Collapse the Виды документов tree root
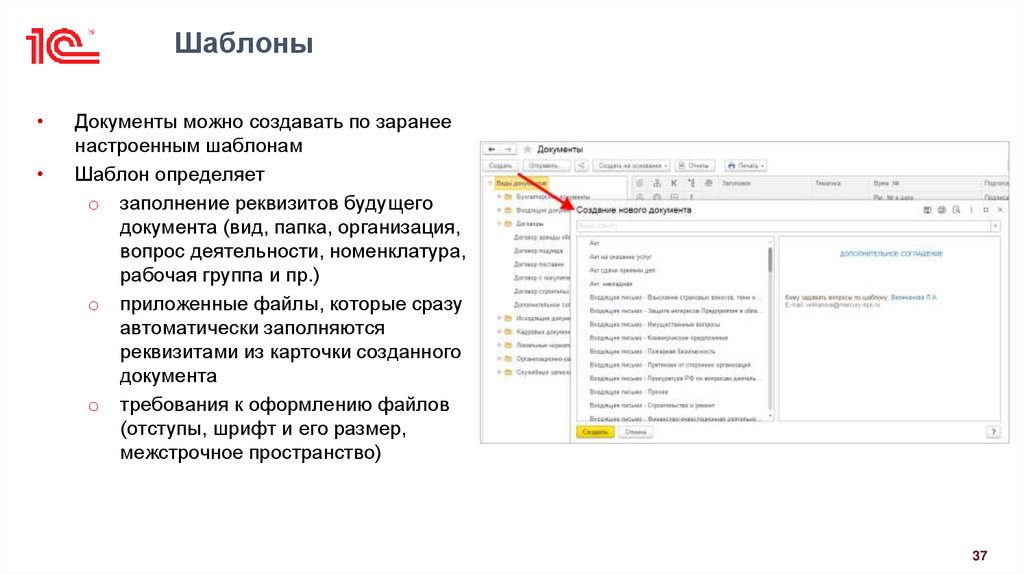 [x=490, y=183]
